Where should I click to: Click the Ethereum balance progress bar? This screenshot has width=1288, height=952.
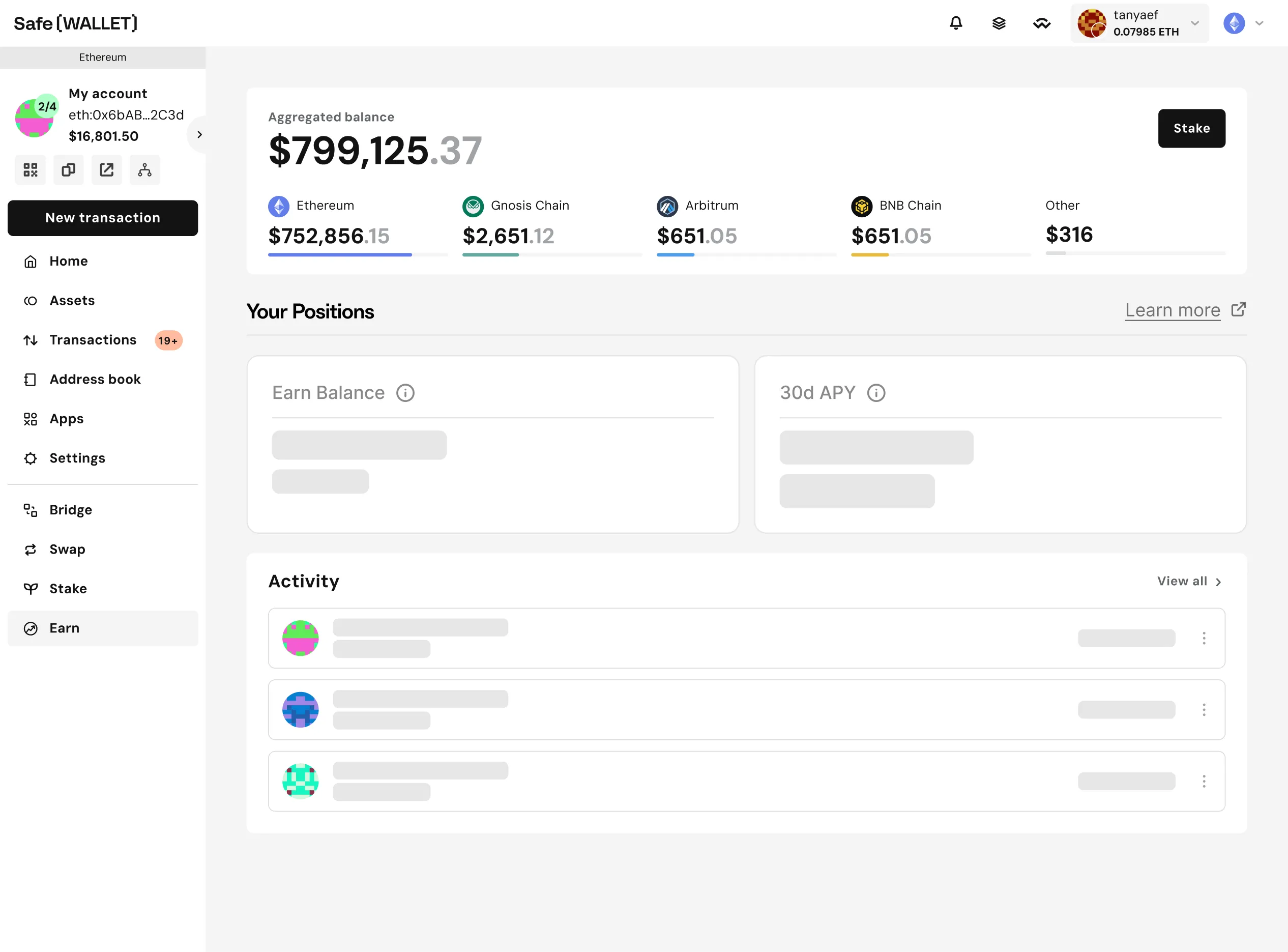point(357,254)
